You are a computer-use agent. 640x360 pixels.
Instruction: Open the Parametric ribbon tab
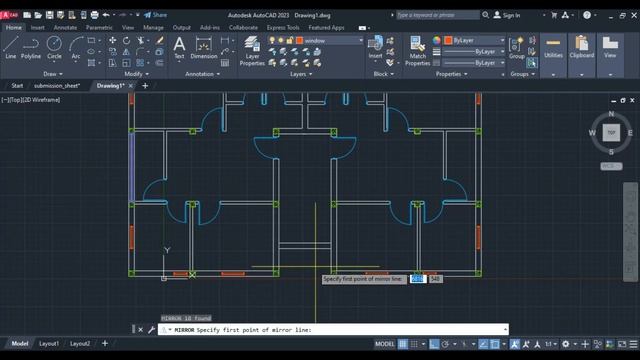(x=99, y=27)
